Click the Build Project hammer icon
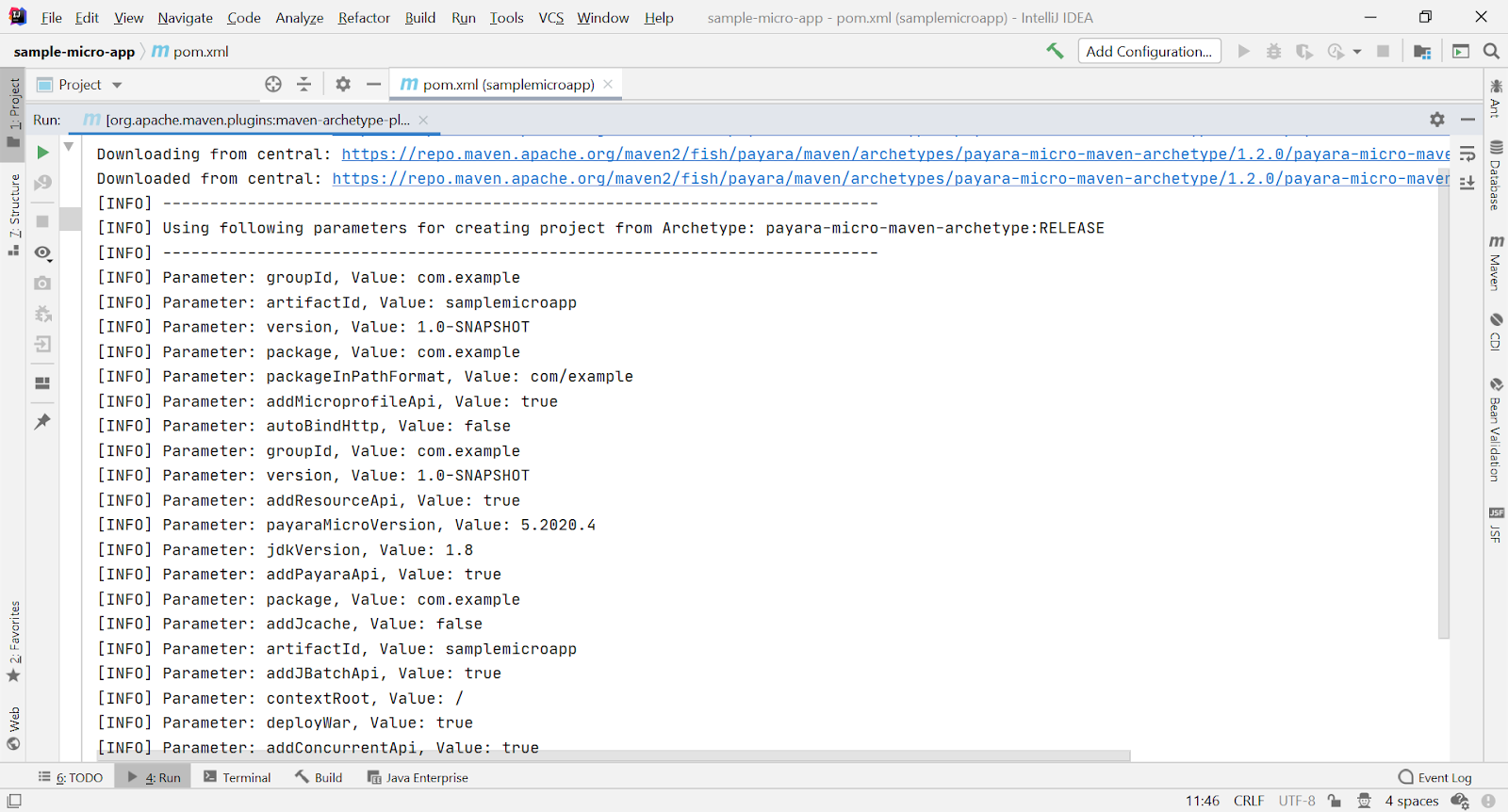This screenshot has width=1508, height=812. [1055, 51]
